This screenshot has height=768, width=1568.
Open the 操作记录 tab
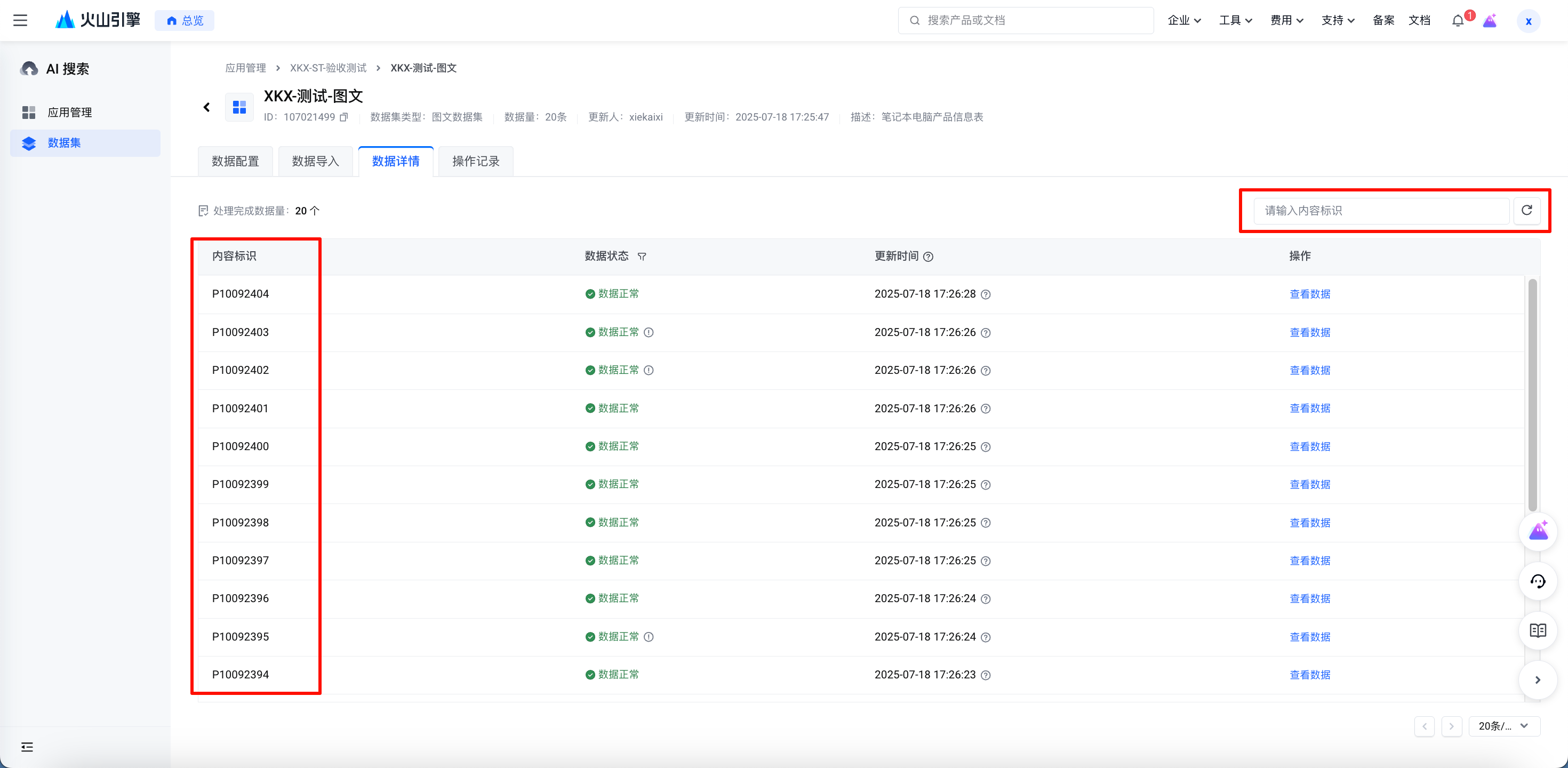click(x=475, y=161)
